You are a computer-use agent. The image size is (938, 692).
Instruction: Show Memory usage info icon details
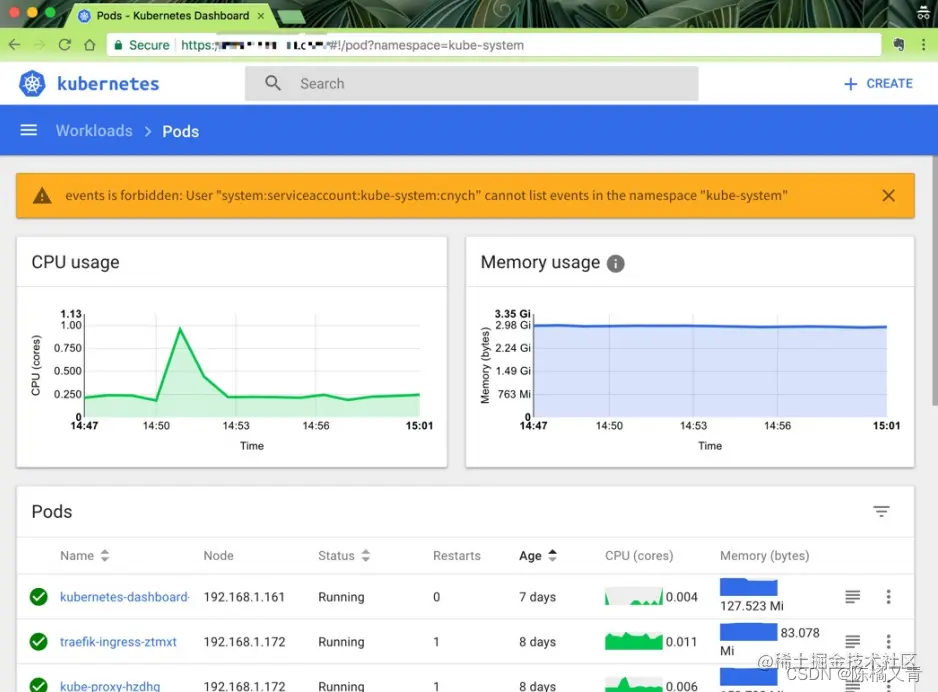616,263
